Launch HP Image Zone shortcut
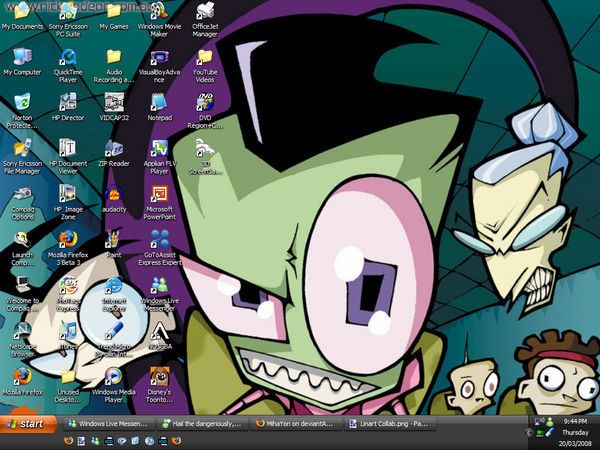600x450 pixels. pyautogui.click(x=68, y=203)
